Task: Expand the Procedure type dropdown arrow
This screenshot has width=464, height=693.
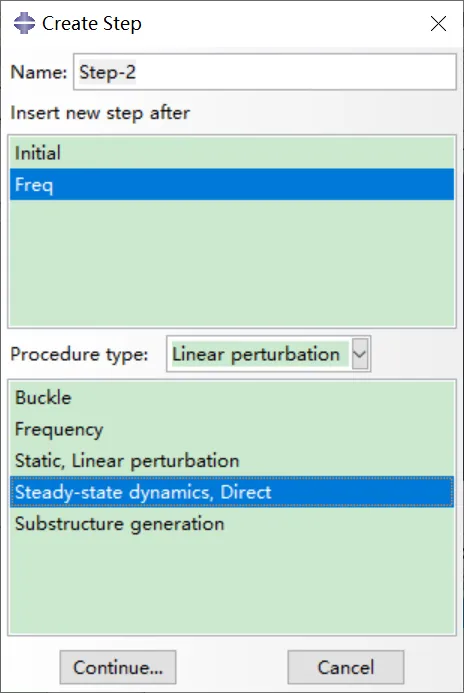Action: pyautogui.click(x=360, y=354)
